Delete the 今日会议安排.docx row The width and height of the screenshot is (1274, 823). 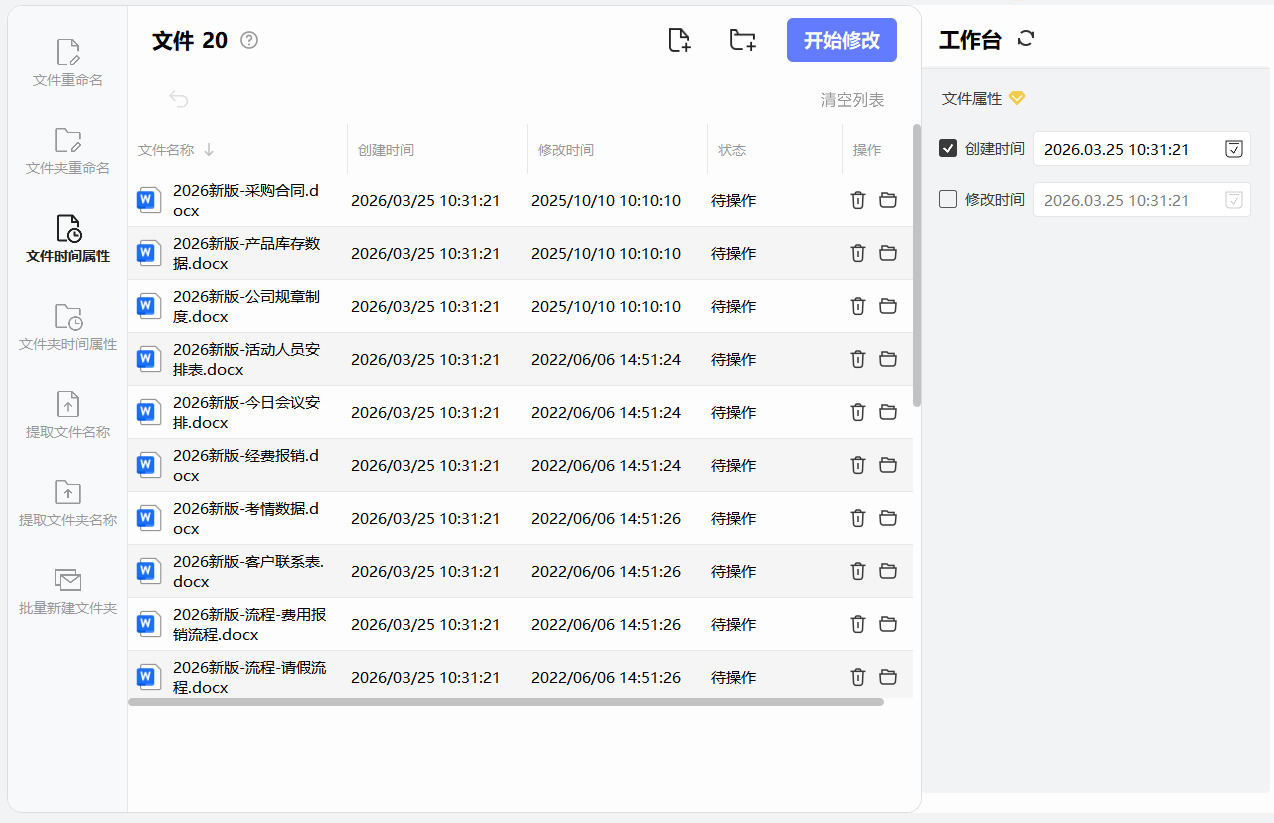[x=857, y=412]
